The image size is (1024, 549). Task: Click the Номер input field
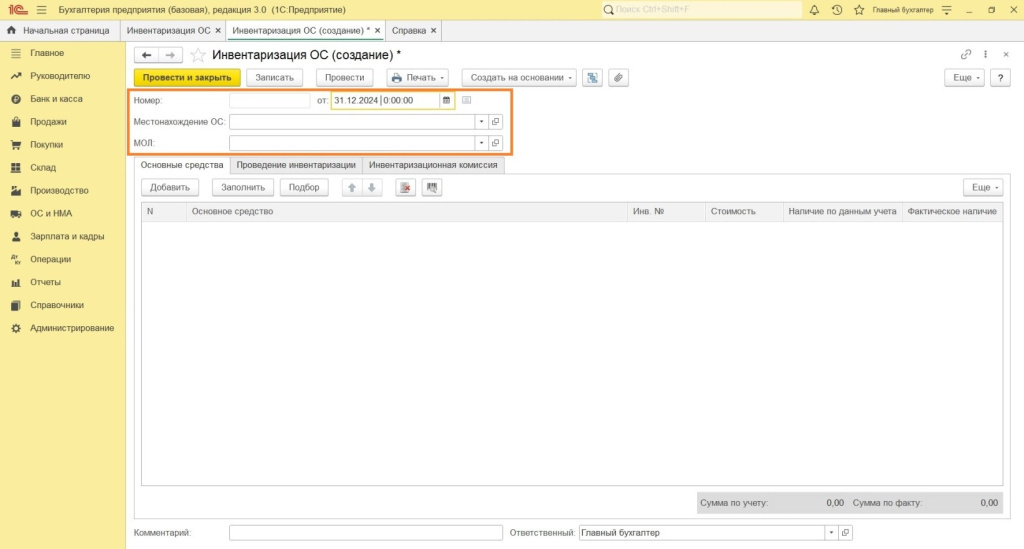click(270, 100)
